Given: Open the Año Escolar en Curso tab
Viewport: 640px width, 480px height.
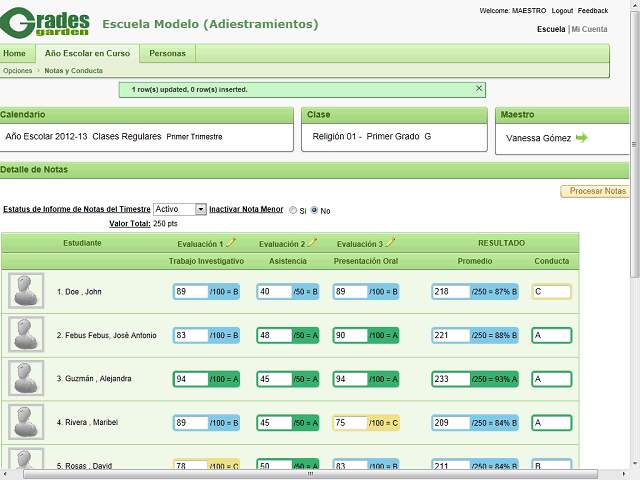Looking at the screenshot, I should (x=87, y=53).
